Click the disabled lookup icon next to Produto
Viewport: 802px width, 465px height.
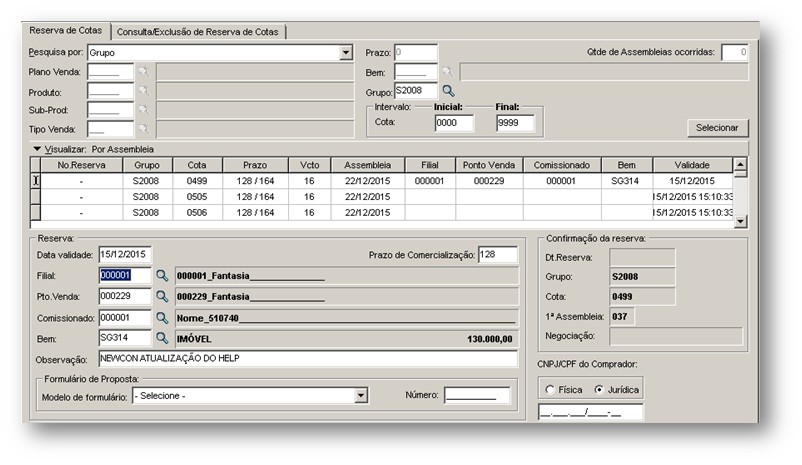click(144, 91)
